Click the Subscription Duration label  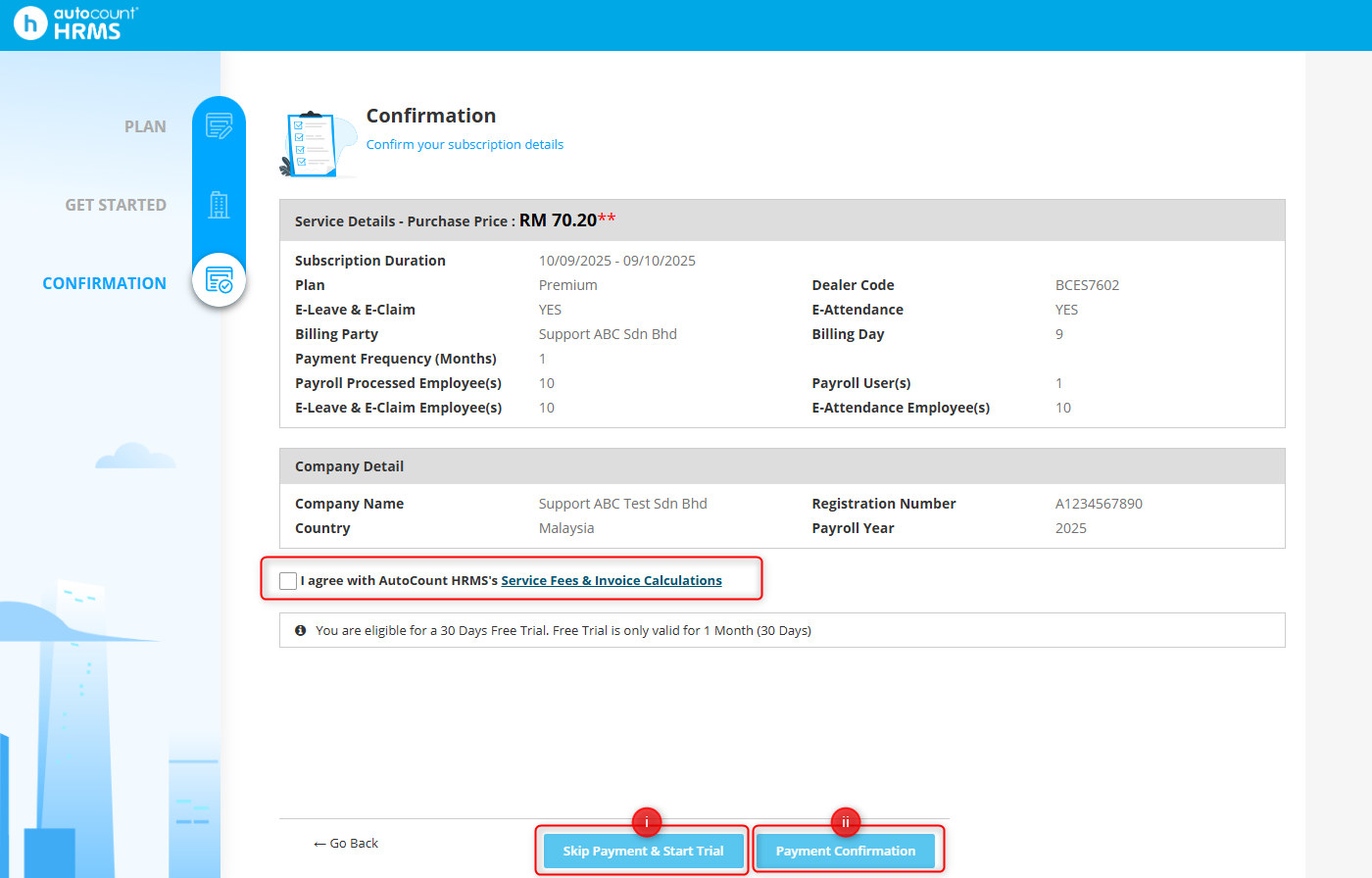click(x=370, y=261)
